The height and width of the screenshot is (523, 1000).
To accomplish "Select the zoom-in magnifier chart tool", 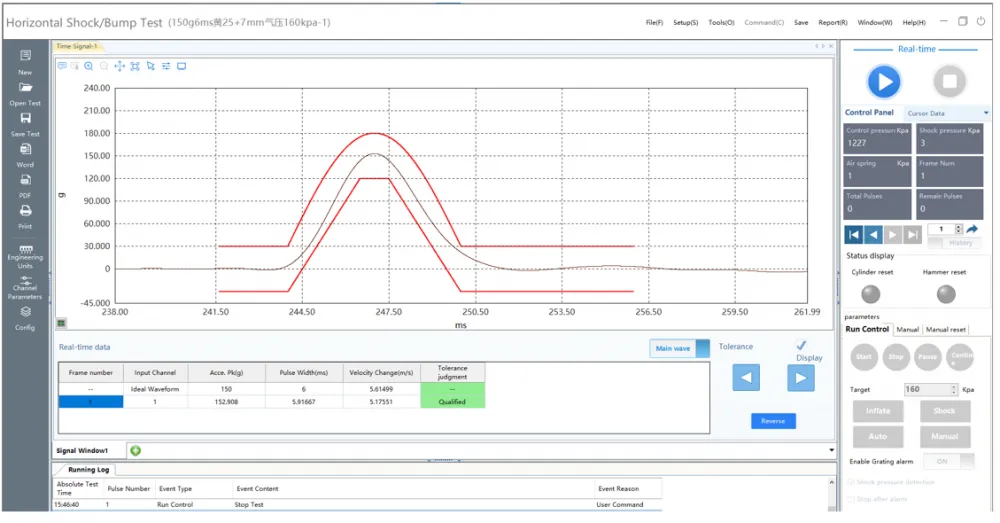I will 89,66.
